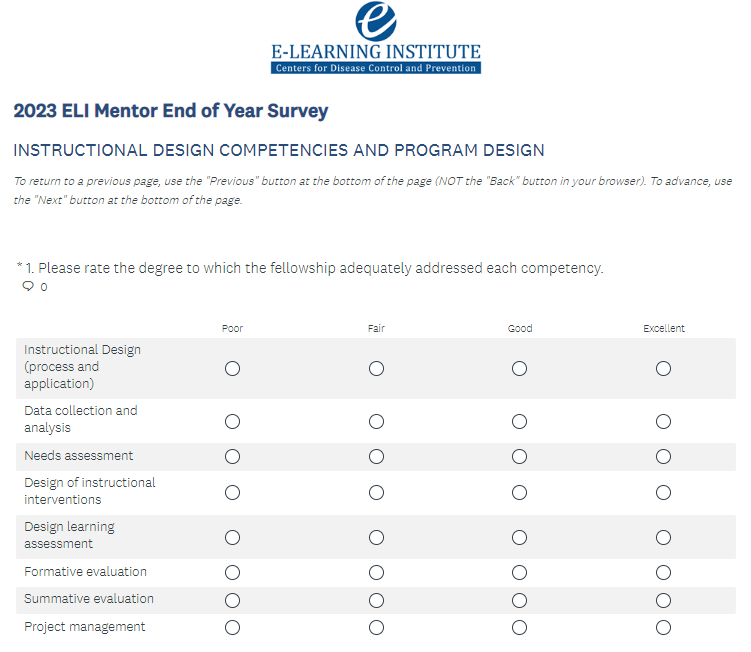Select Good for Data collection and analysis
This screenshot has width=751, height=652.
[x=519, y=421]
